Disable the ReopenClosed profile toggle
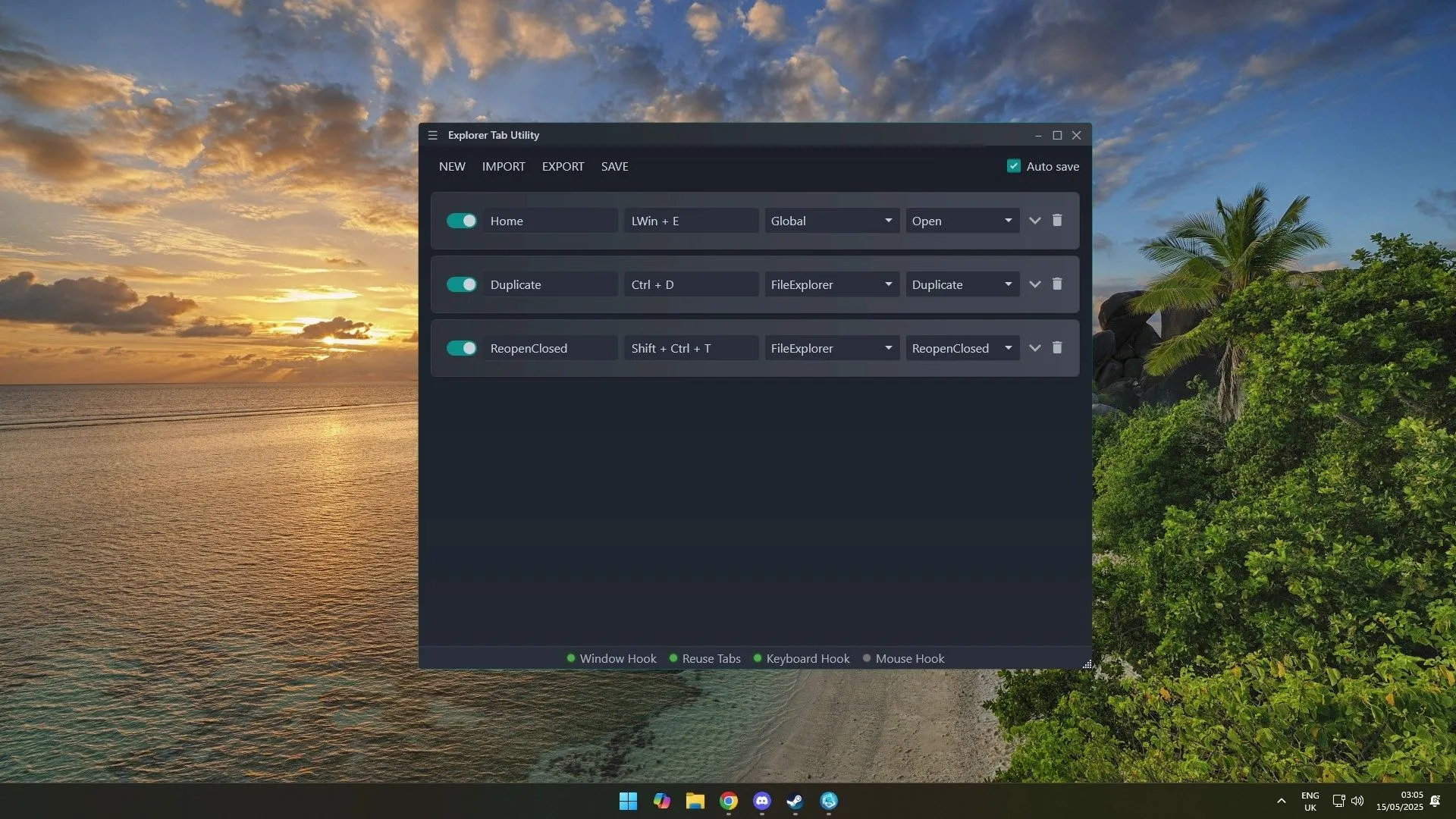Screen dimensions: 1456x819 (461, 348)
